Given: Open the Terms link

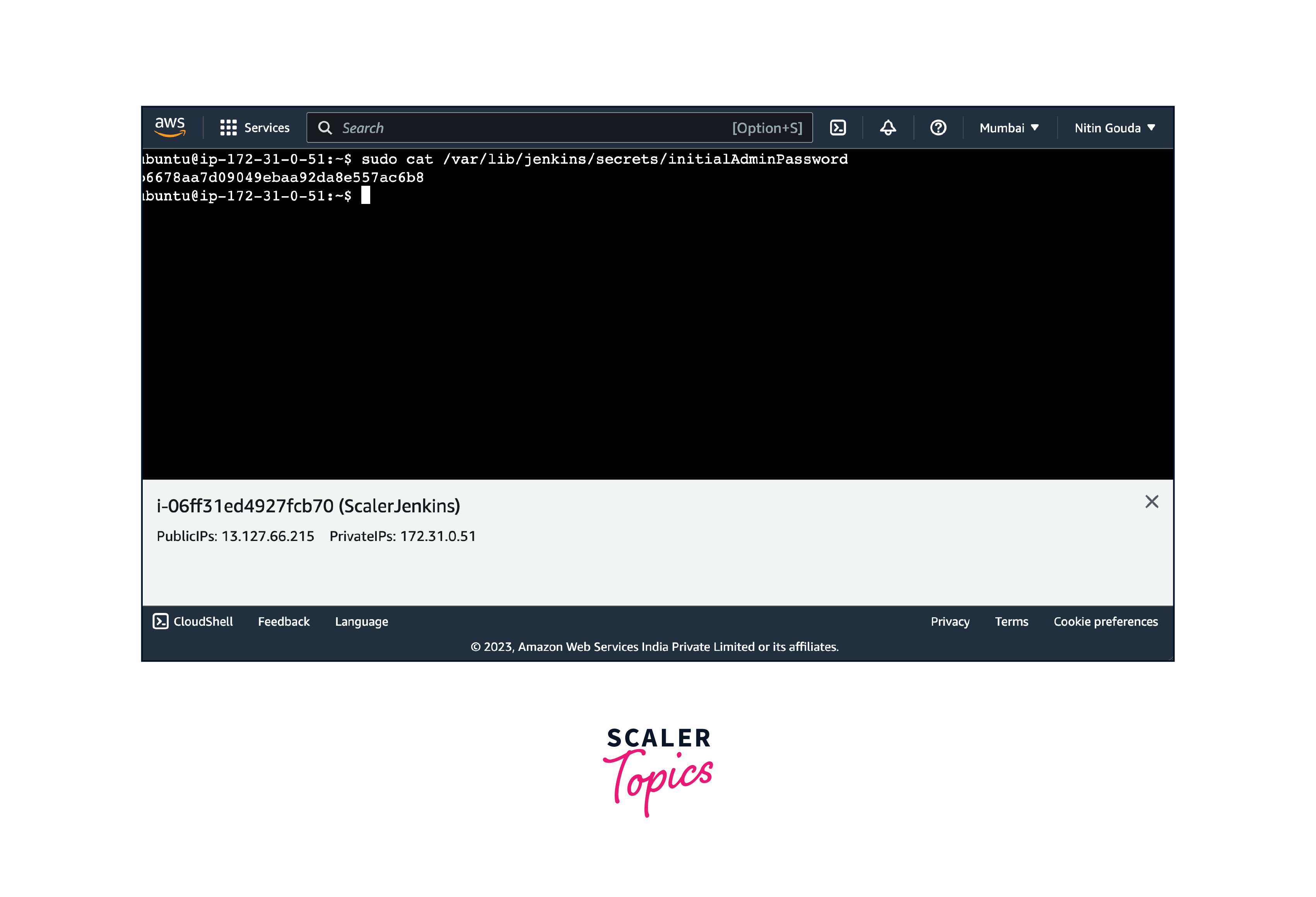Looking at the screenshot, I should (1011, 621).
